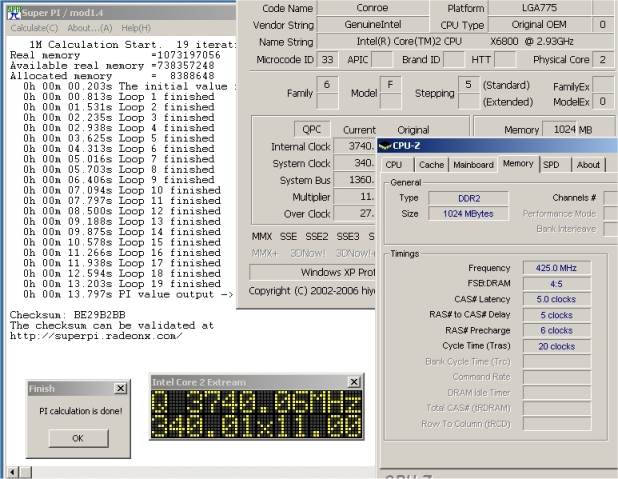The width and height of the screenshot is (618, 479).
Task: Click the 'Loop 10 finished' line
Action: click(122, 190)
